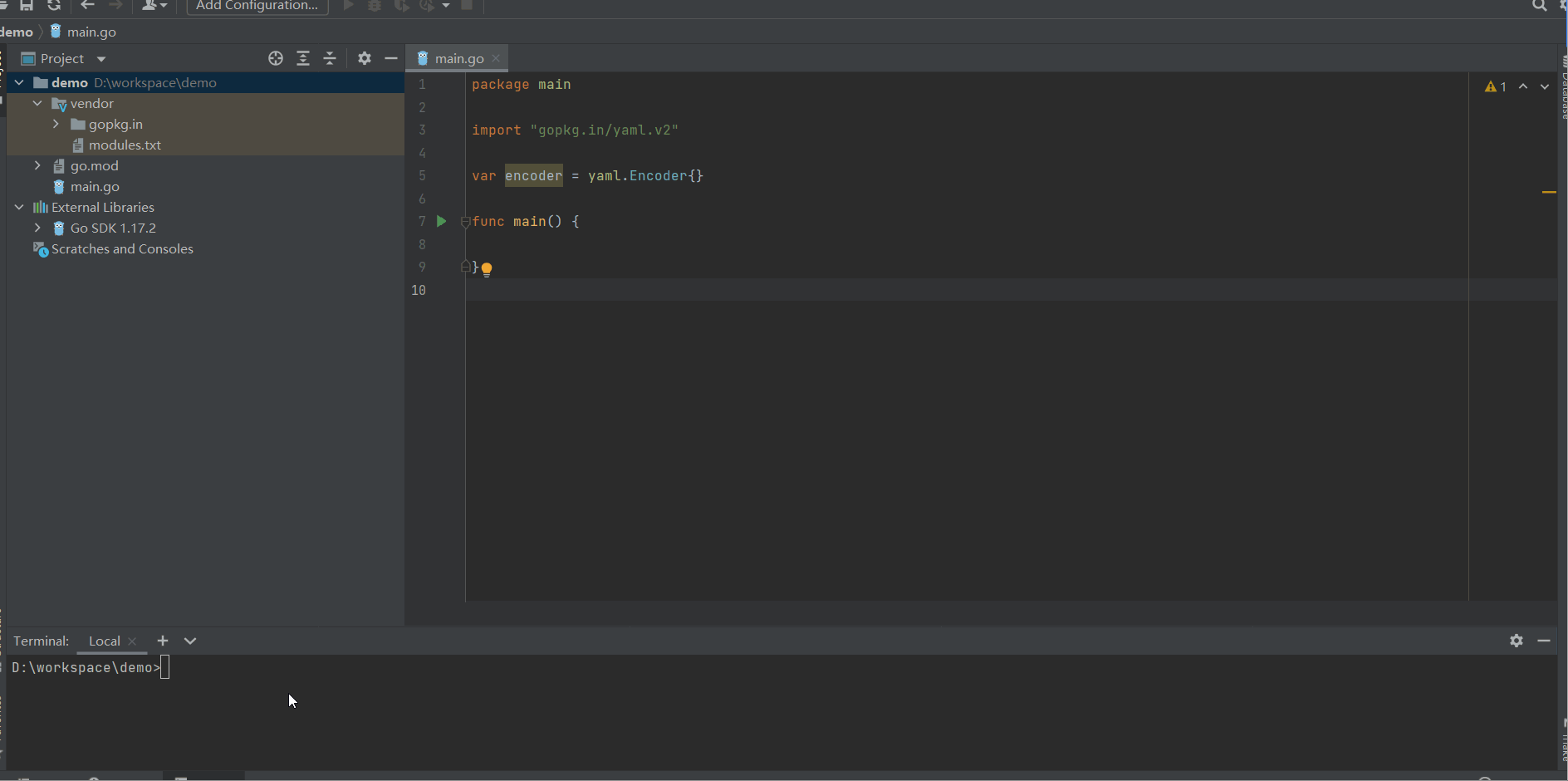Open the user profile icon dropdown
Viewport: 1568px width, 781px height.
pos(154,5)
